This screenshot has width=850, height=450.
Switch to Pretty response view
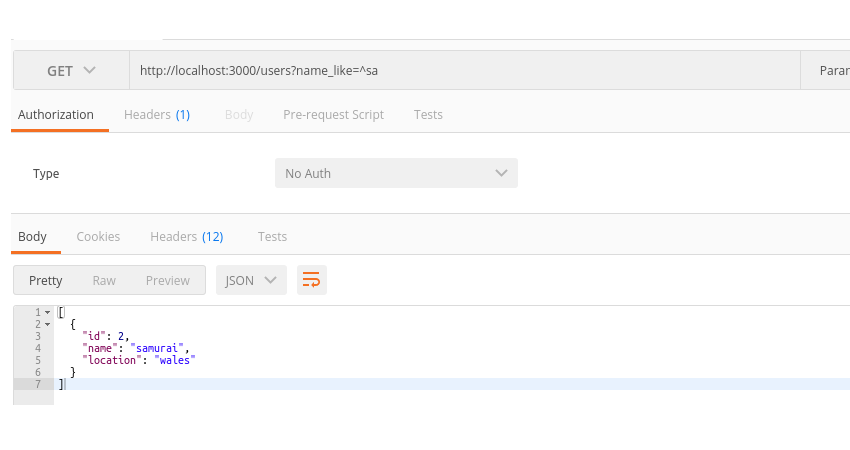[x=46, y=280]
